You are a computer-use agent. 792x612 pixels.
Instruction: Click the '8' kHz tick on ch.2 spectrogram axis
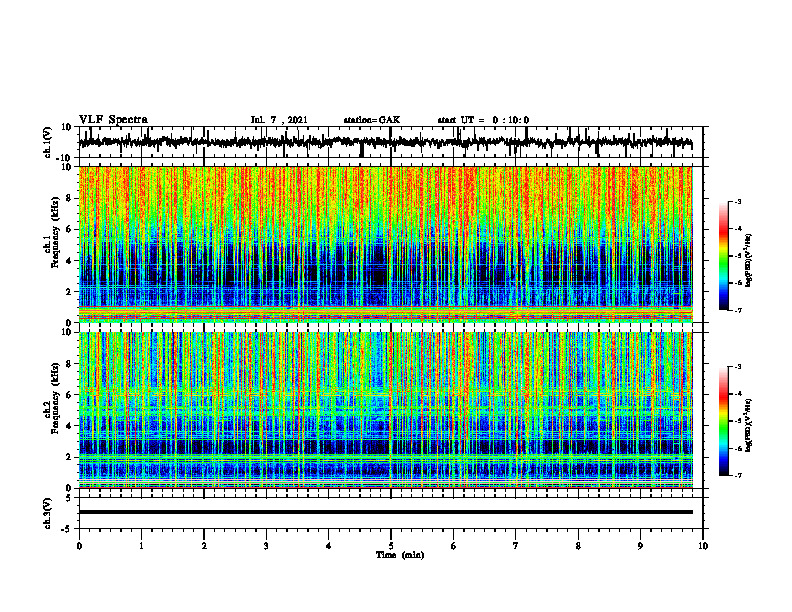tap(69, 364)
